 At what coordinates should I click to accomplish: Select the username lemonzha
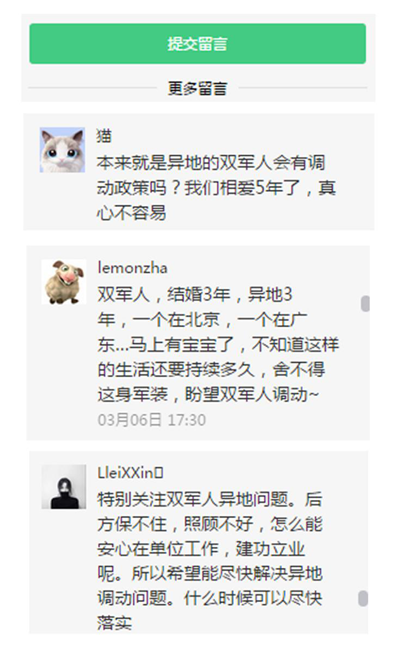[132, 268]
